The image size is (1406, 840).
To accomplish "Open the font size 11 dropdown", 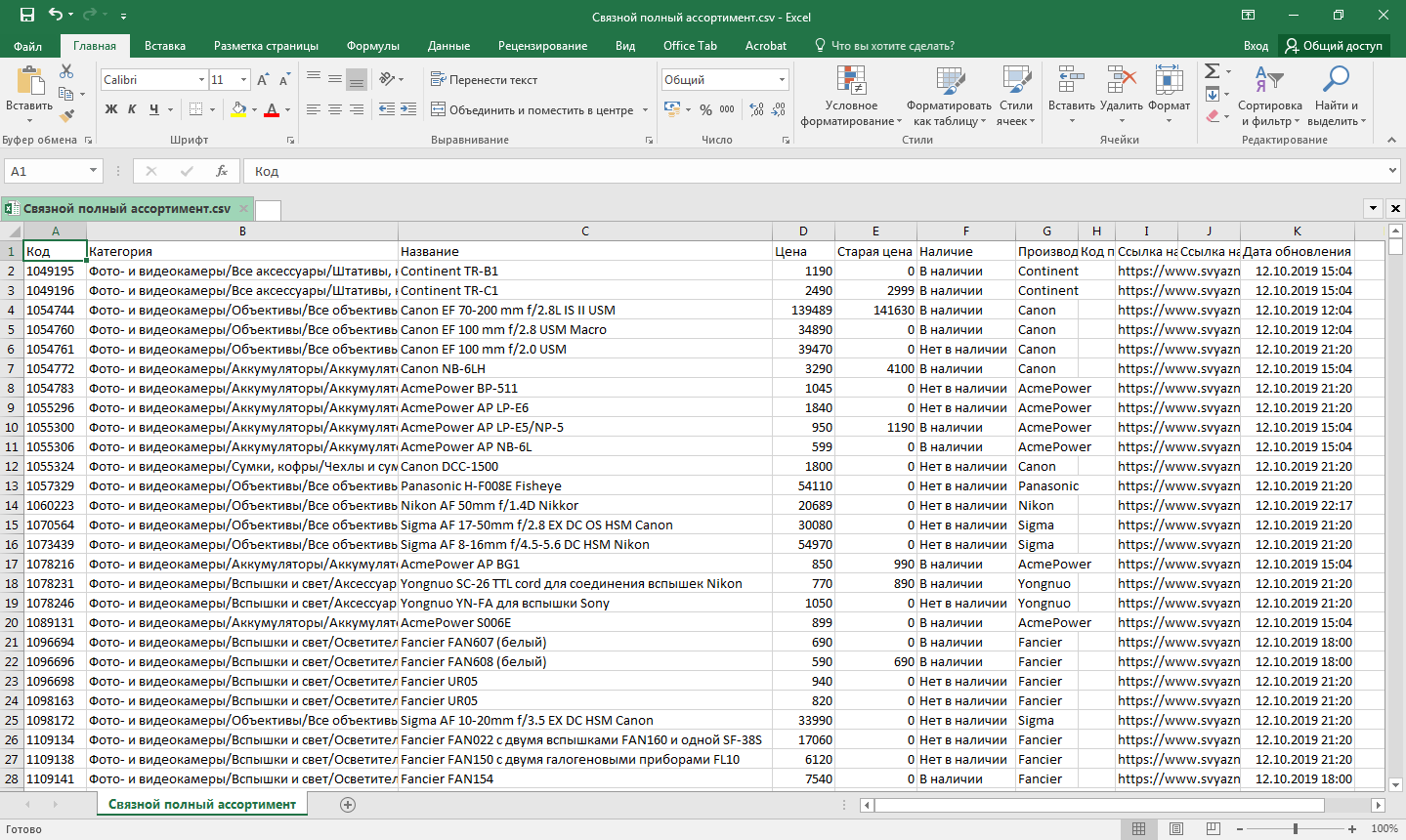I will click(243, 80).
